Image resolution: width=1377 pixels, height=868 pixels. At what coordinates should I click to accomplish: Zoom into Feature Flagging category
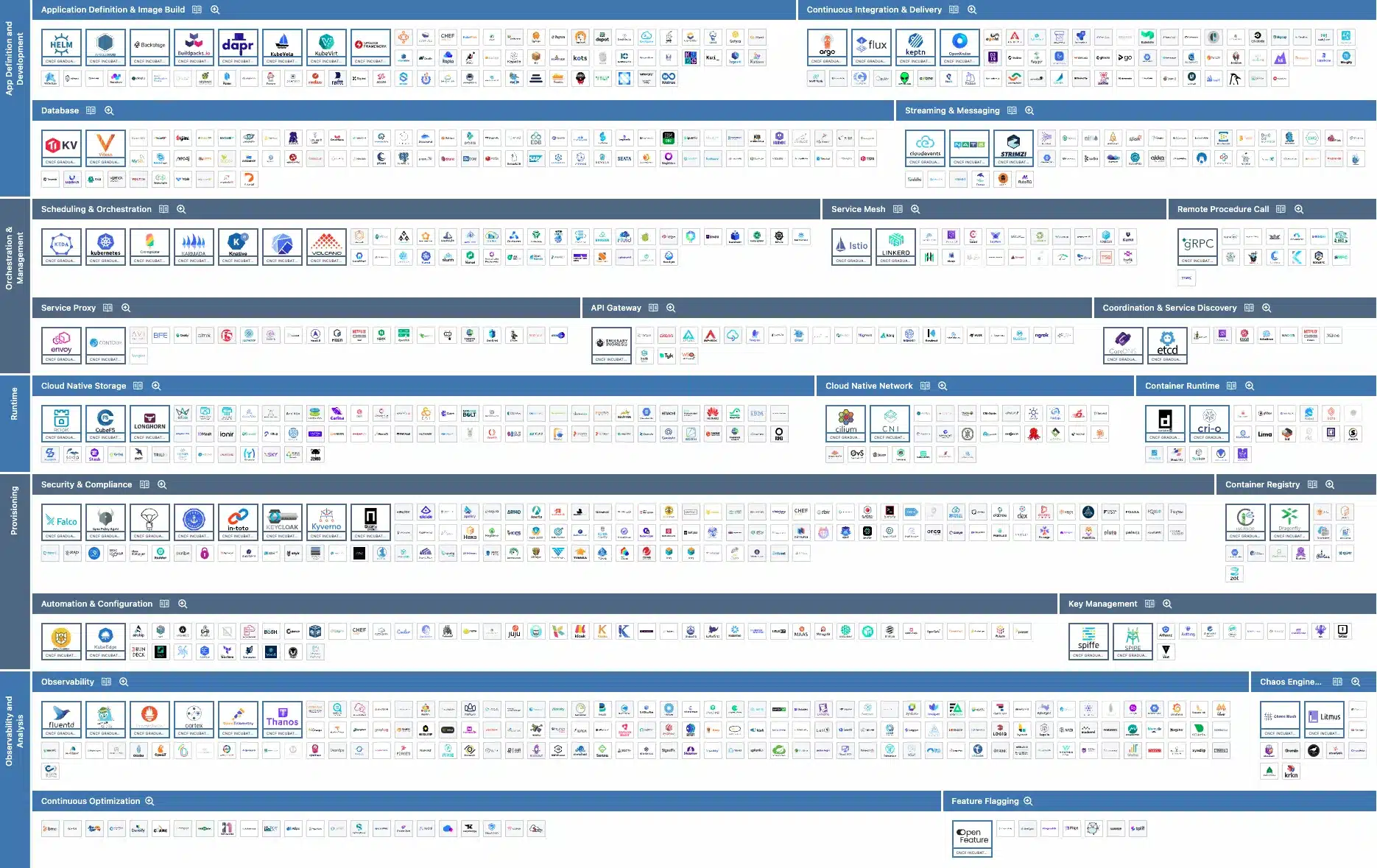click(x=1028, y=801)
